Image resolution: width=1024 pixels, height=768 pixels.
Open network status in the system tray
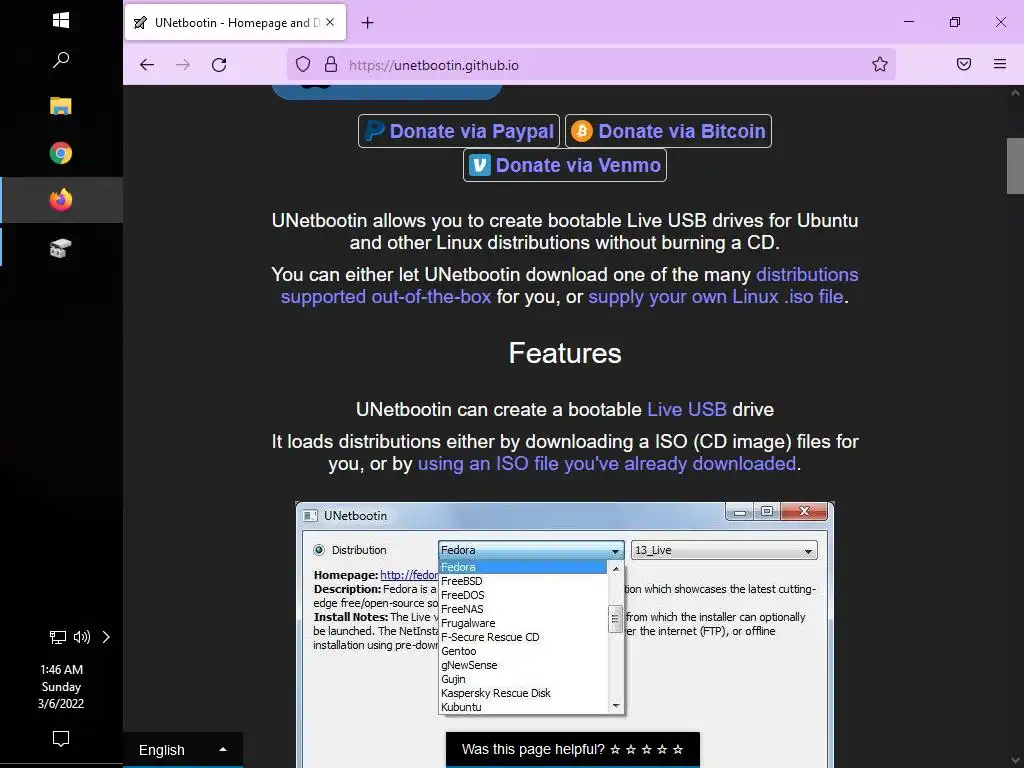click(58, 637)
